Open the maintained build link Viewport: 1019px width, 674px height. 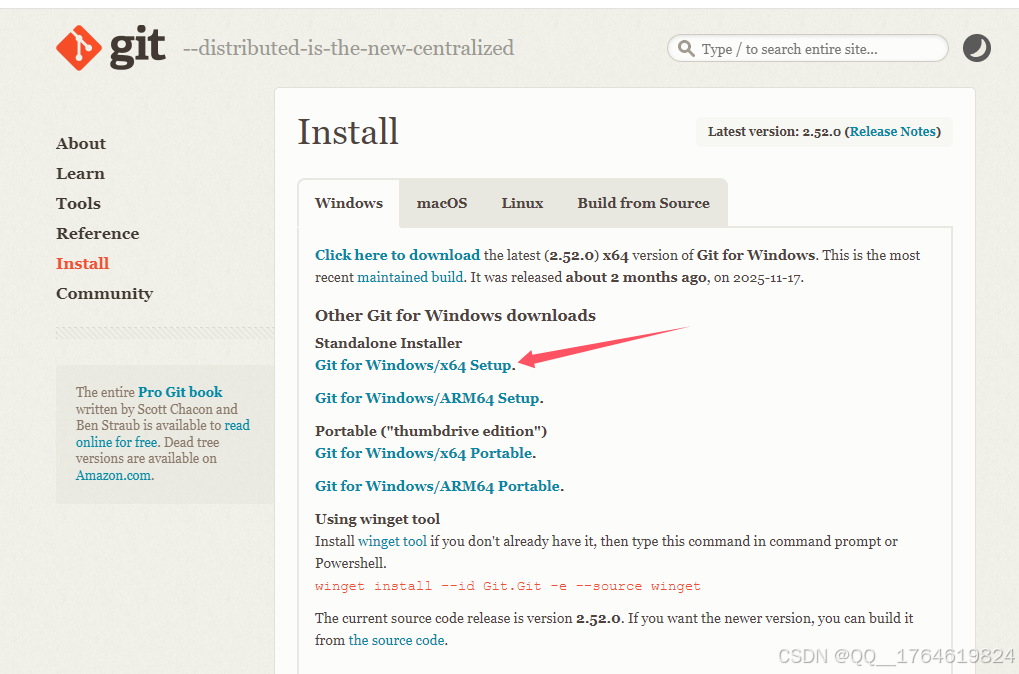point(410,278)
